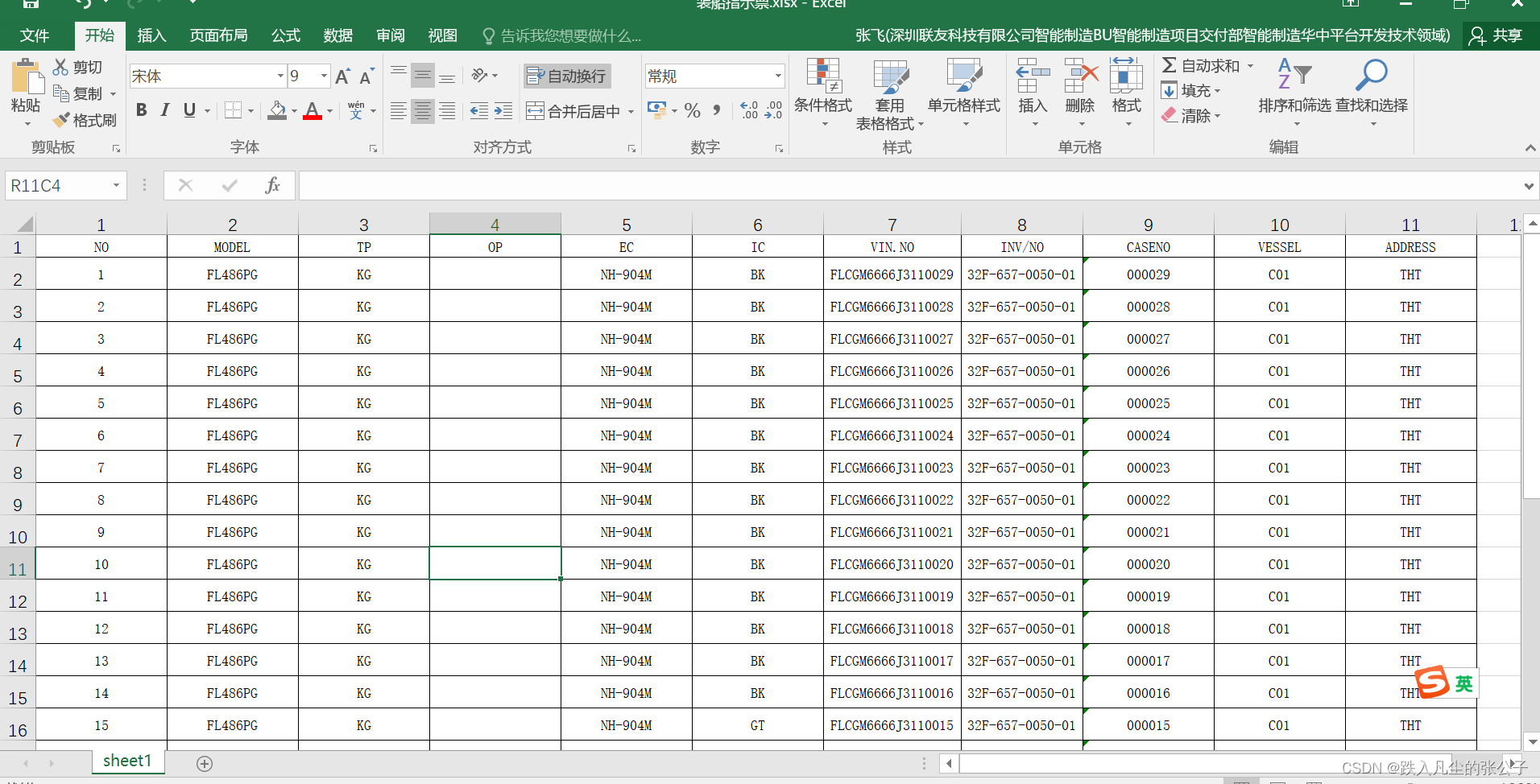The width and height of the screenshot is (1540, 784).
Task: Expand Merge and Center options arrow
Action: (631, 111)
